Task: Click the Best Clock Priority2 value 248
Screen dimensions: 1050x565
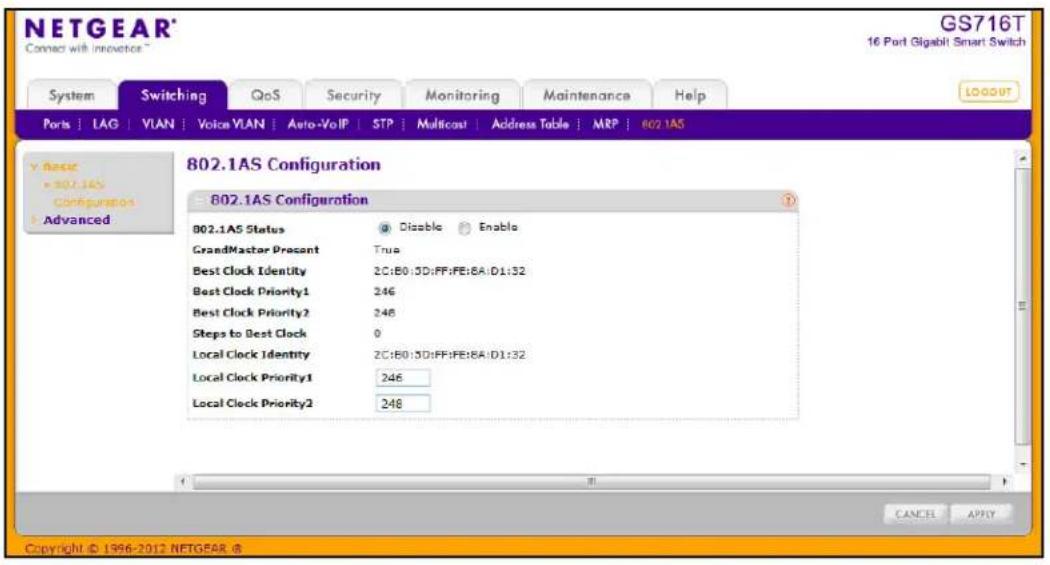Action: 384,313
